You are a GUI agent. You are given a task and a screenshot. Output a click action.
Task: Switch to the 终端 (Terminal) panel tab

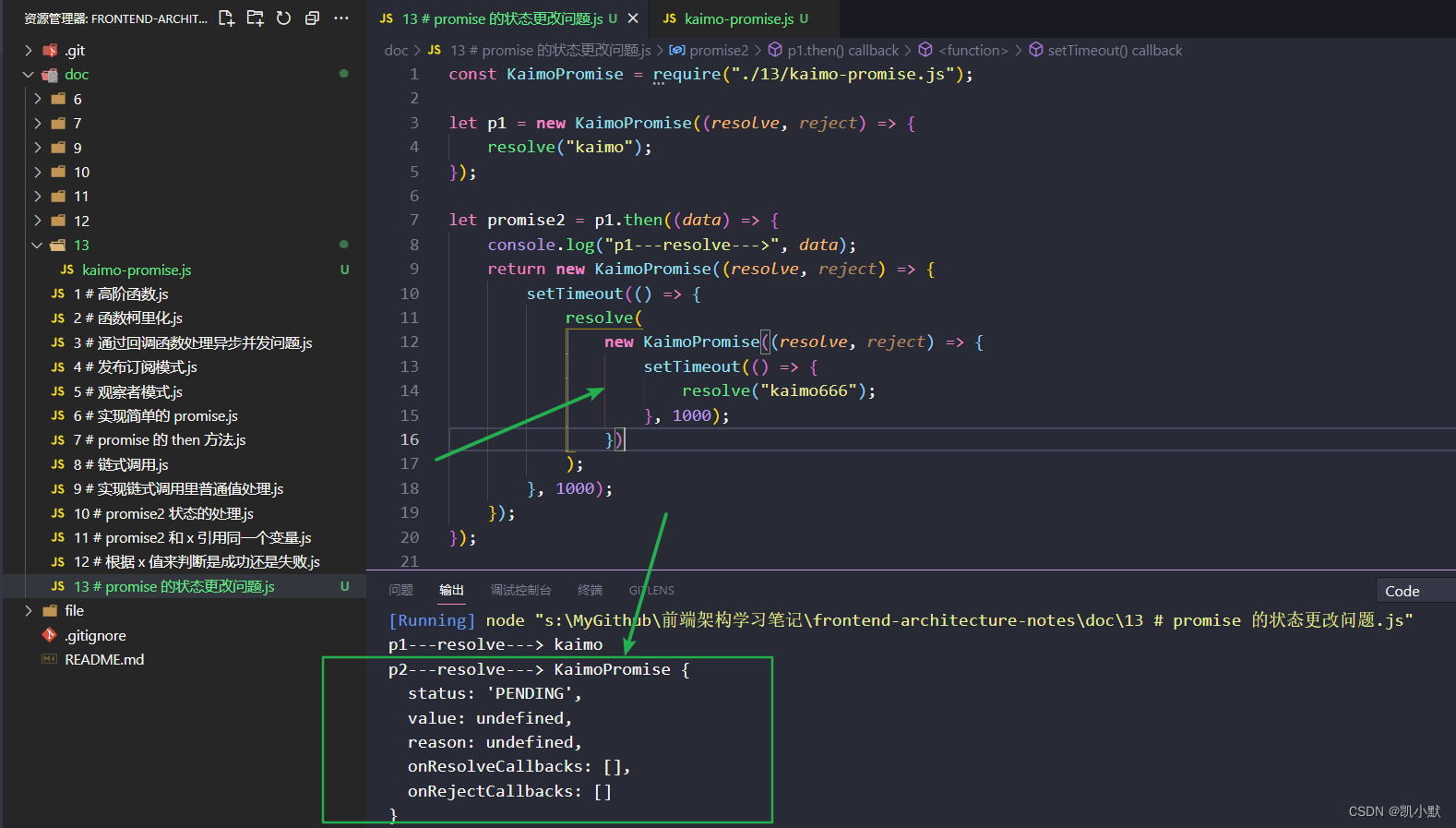pyautogui.click(x=590, y=590)
